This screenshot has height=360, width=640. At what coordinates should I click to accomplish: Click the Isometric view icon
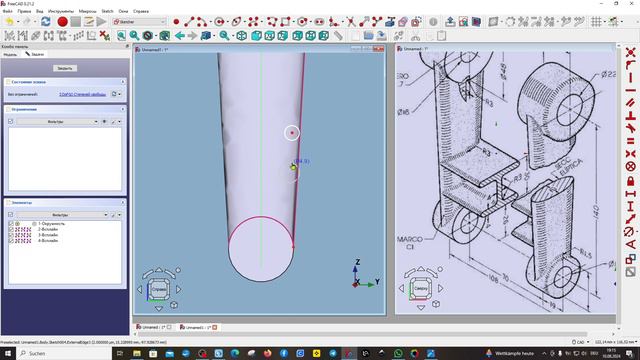[x=242, y=36]
